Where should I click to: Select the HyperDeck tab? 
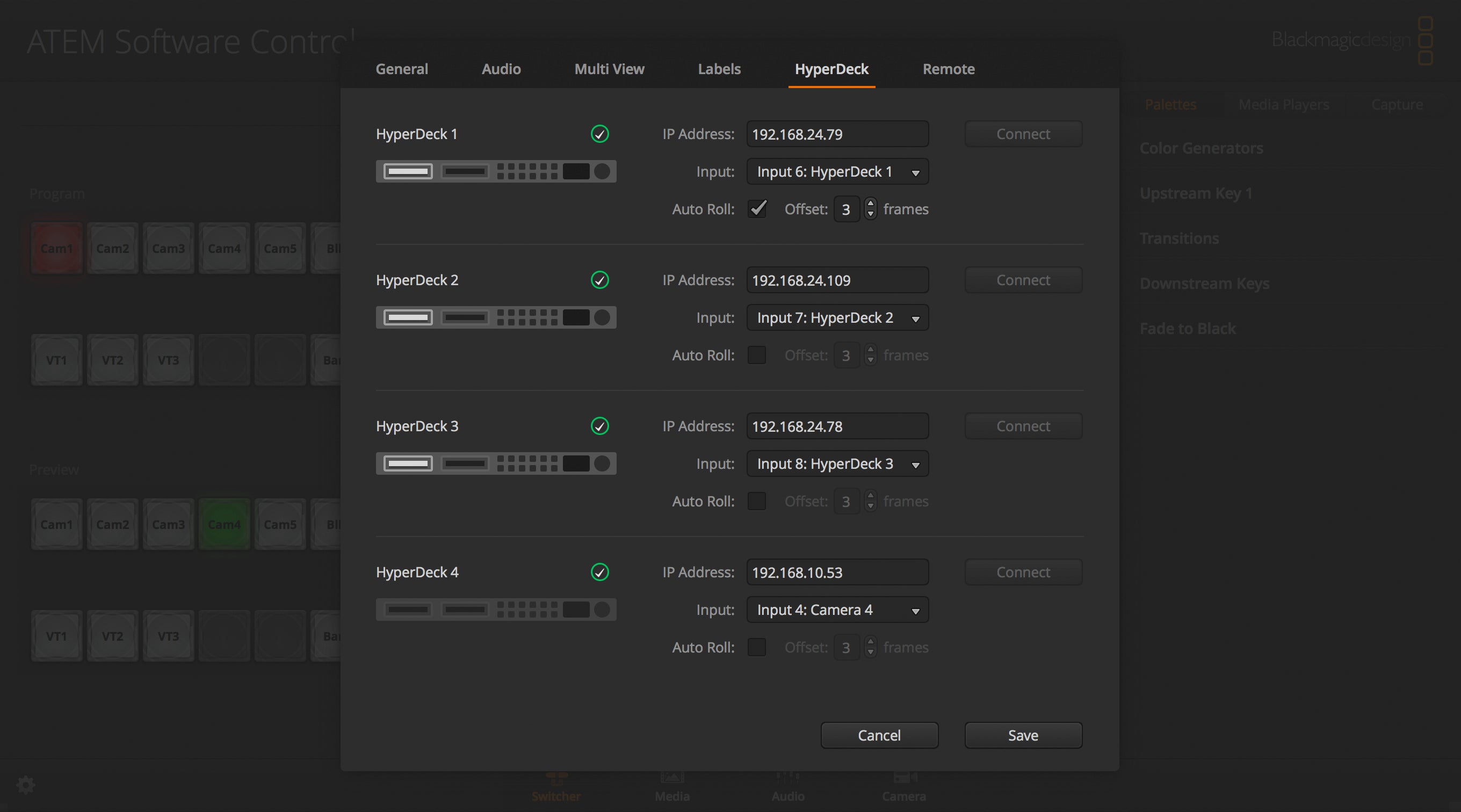tap(831, 69)
